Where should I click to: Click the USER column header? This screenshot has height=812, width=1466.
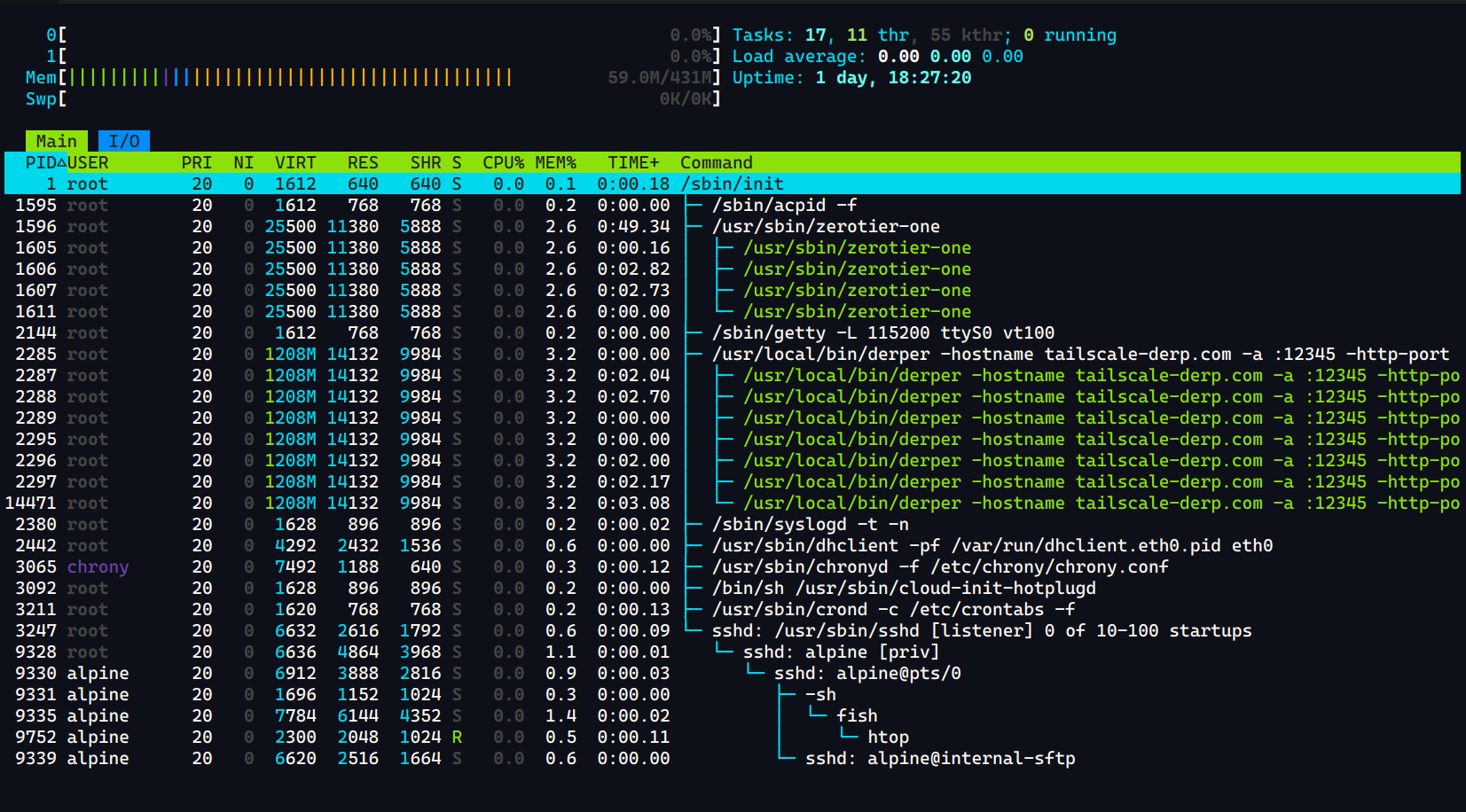click(88, 163)
